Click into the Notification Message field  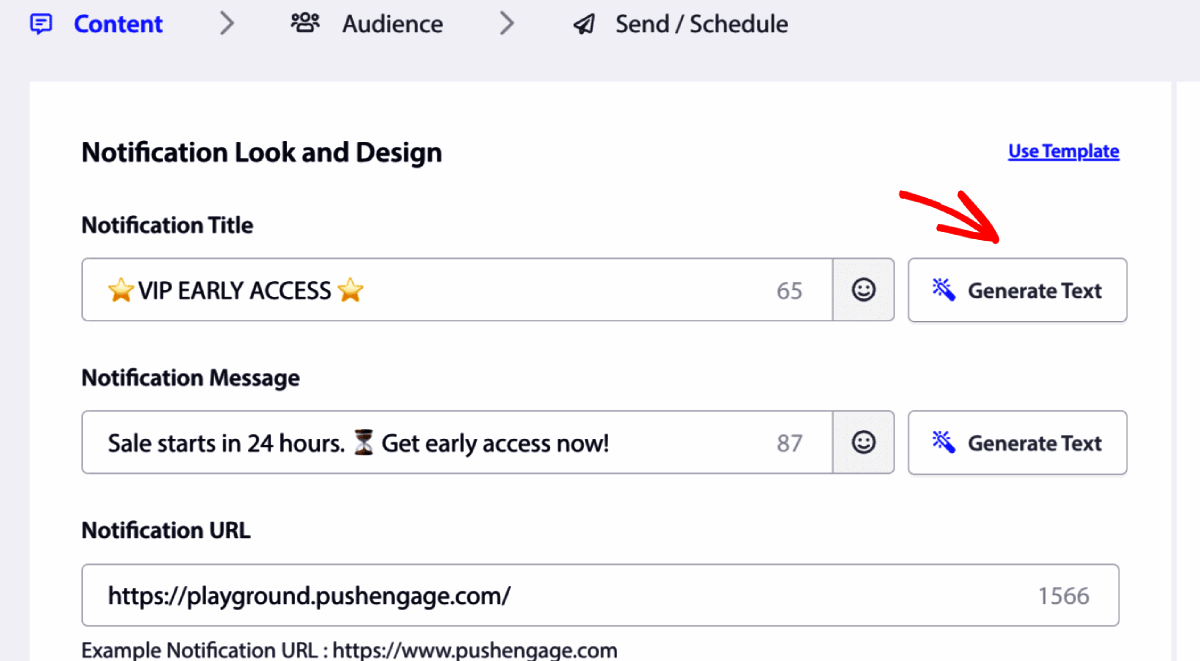pos(457,442)
